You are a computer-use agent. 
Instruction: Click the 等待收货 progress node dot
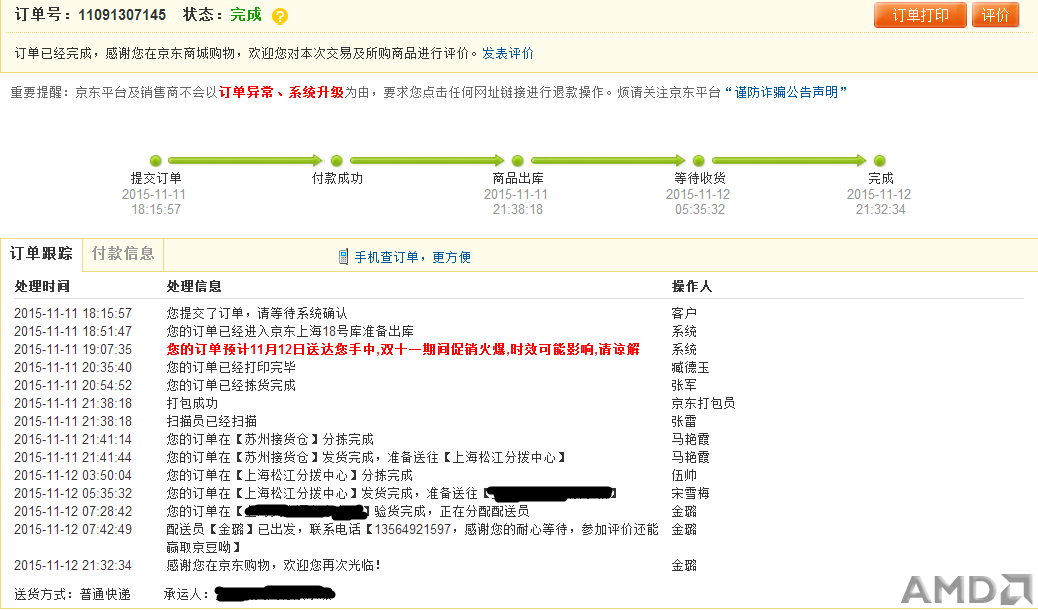698,160
